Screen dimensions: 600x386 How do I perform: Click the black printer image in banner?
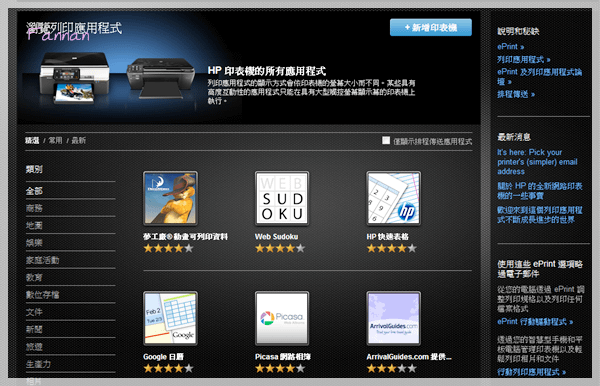click(x=161, y=78)
